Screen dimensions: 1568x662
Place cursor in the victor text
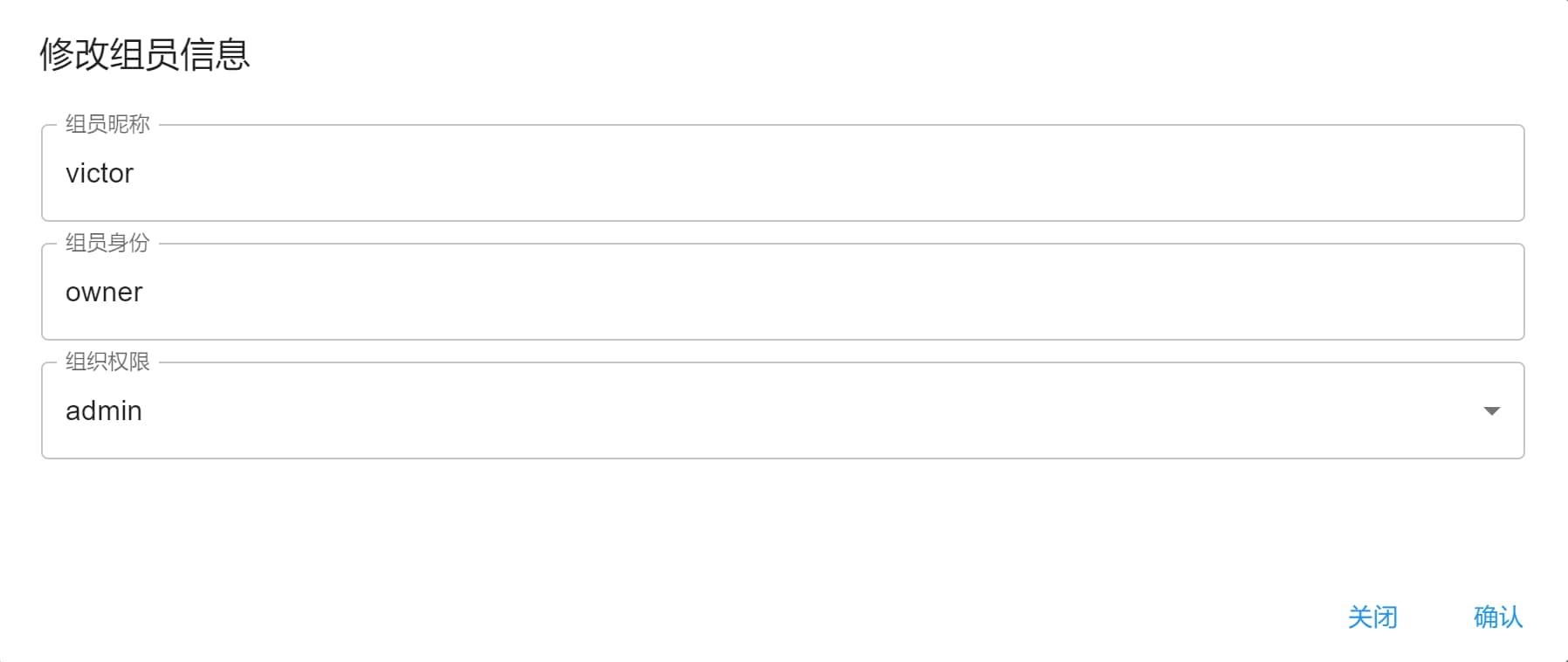[x=100, y=173]
